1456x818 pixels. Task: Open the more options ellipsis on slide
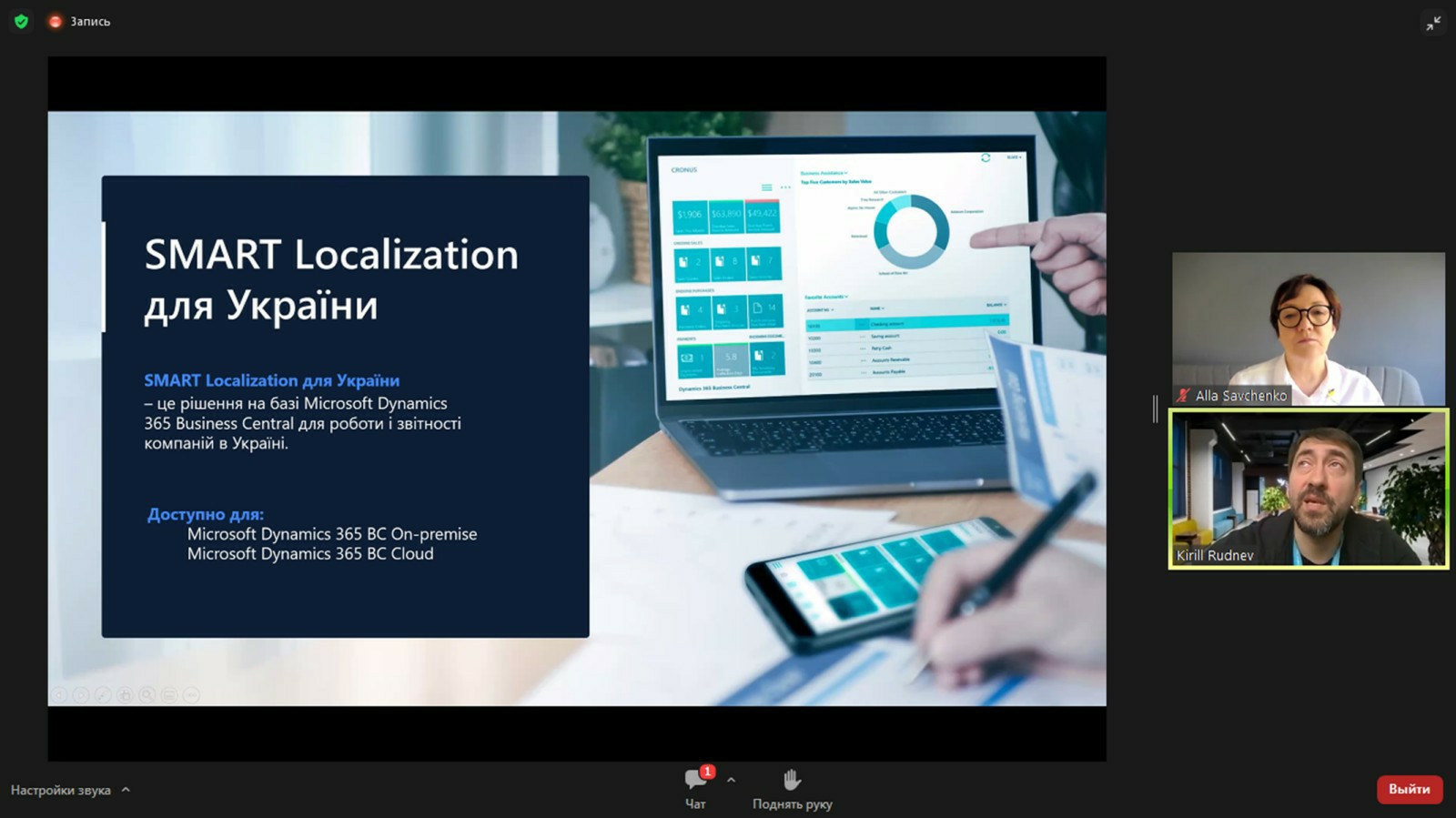tap(191, 695)
